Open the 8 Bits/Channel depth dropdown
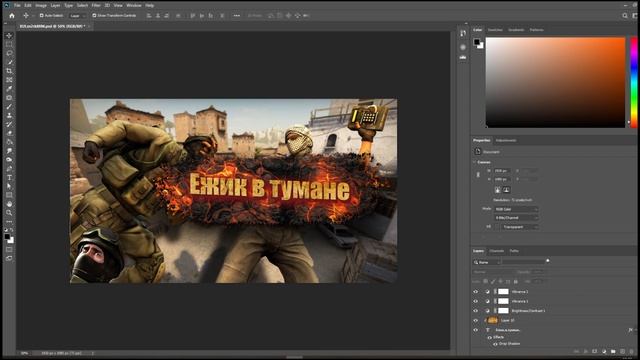 pyautogui.click(x=516, y=218)
